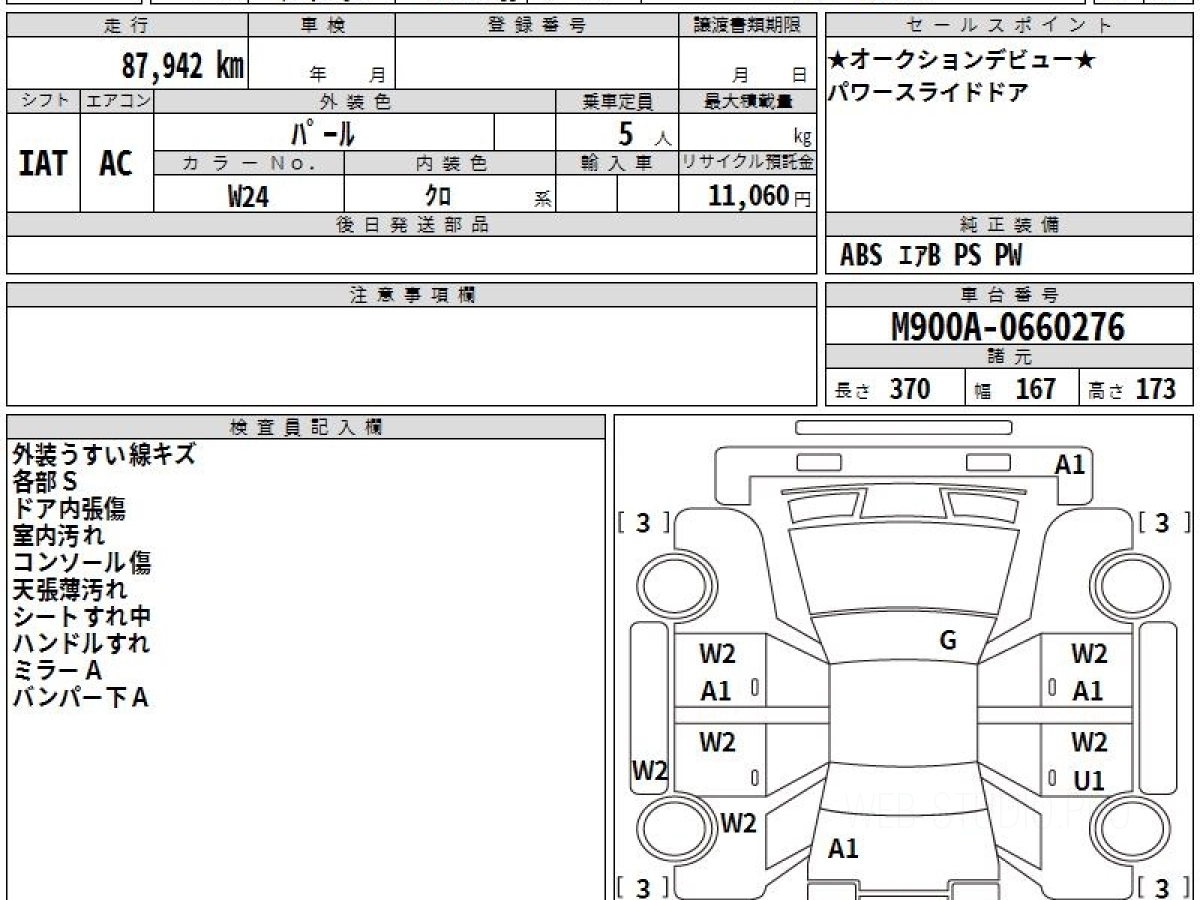Click the A1 mark on the rear hatch

pyautogui.click(x=844, y=849)
